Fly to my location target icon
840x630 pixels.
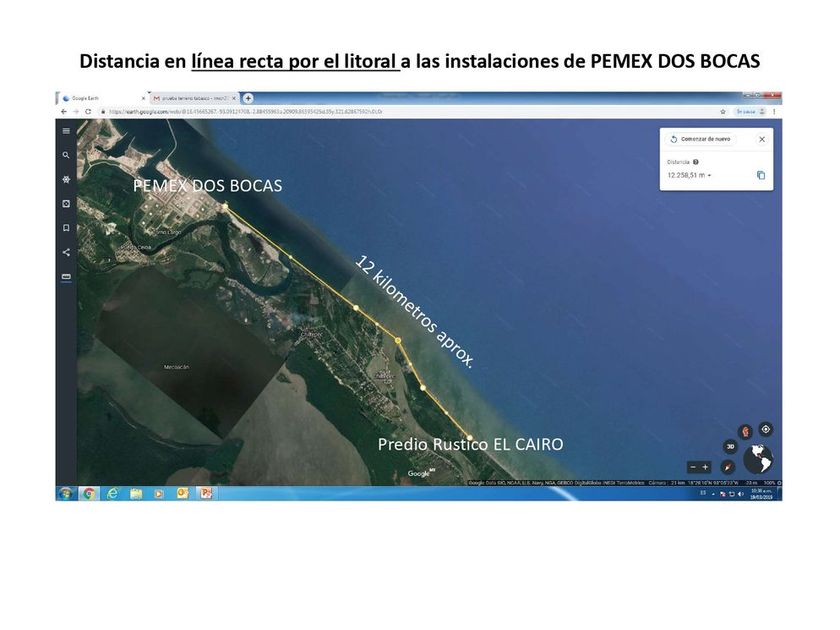[x=766, y=429]
